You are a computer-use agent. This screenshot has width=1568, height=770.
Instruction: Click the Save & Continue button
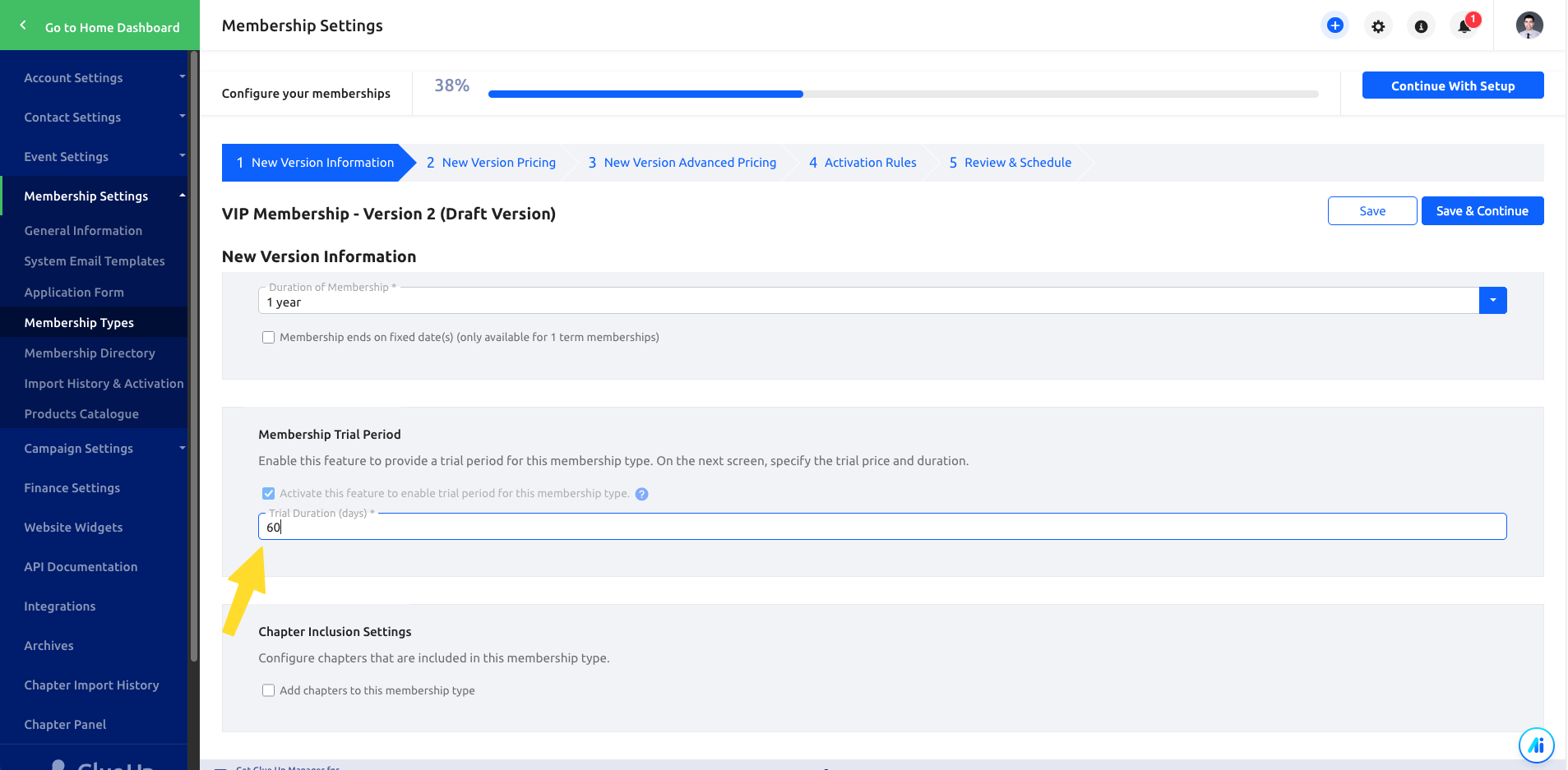coord(1482,211)
